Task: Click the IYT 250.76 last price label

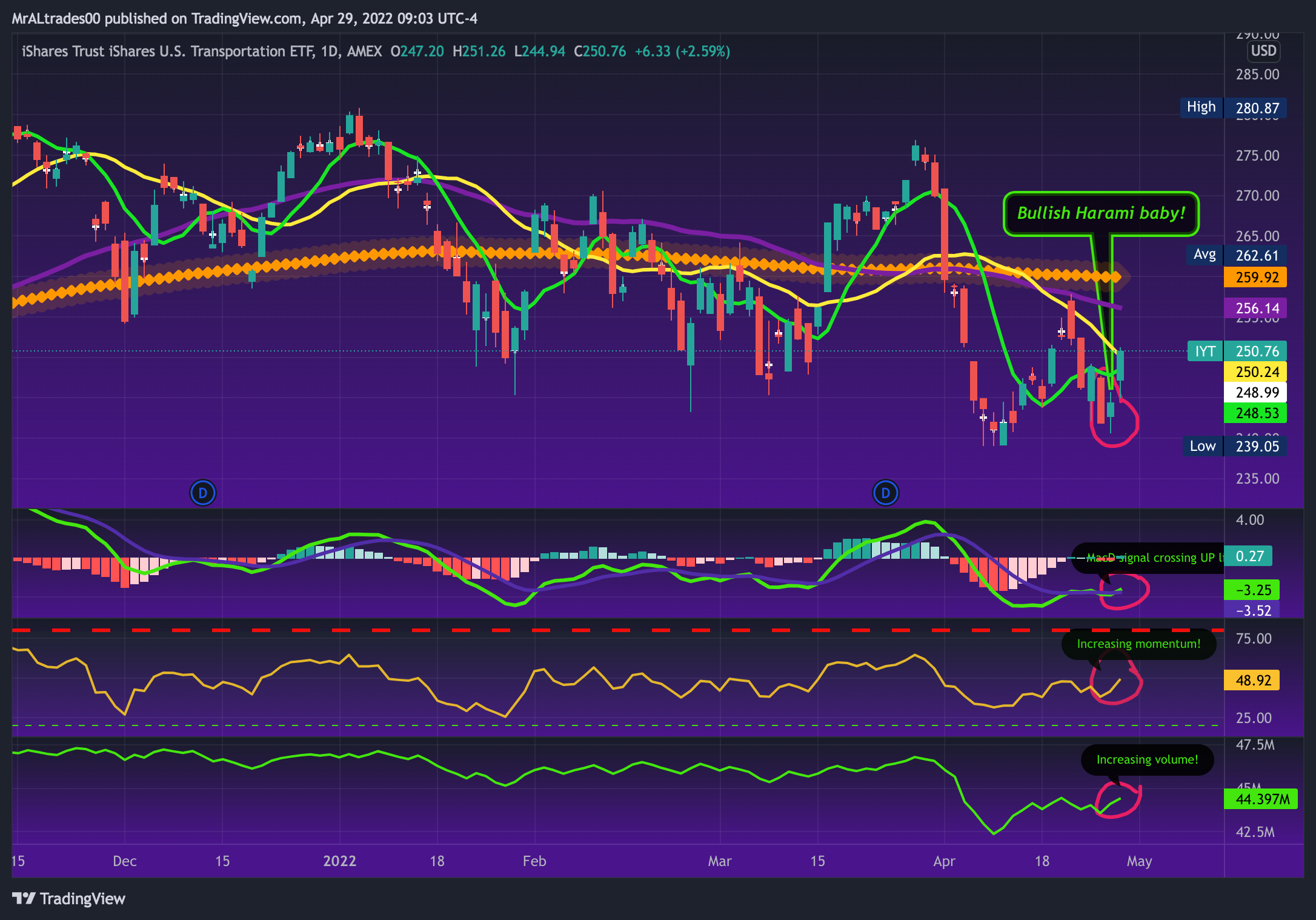Action: (x=1237, y=351)
